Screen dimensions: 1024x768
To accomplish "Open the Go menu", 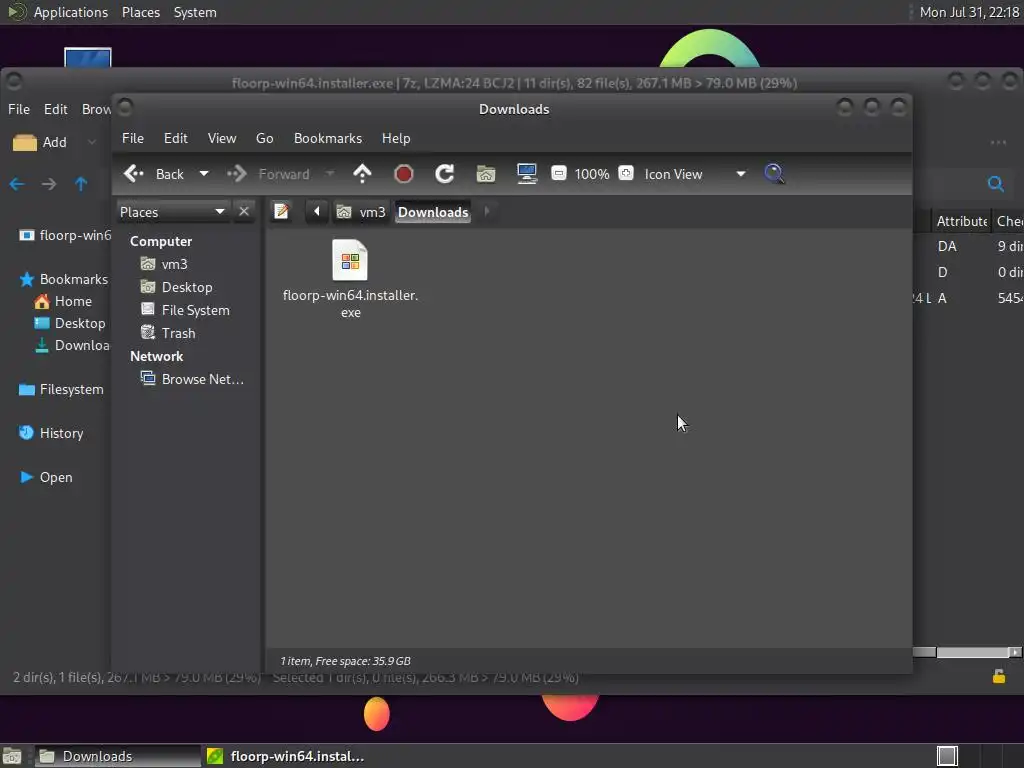I will coord(264,138).
